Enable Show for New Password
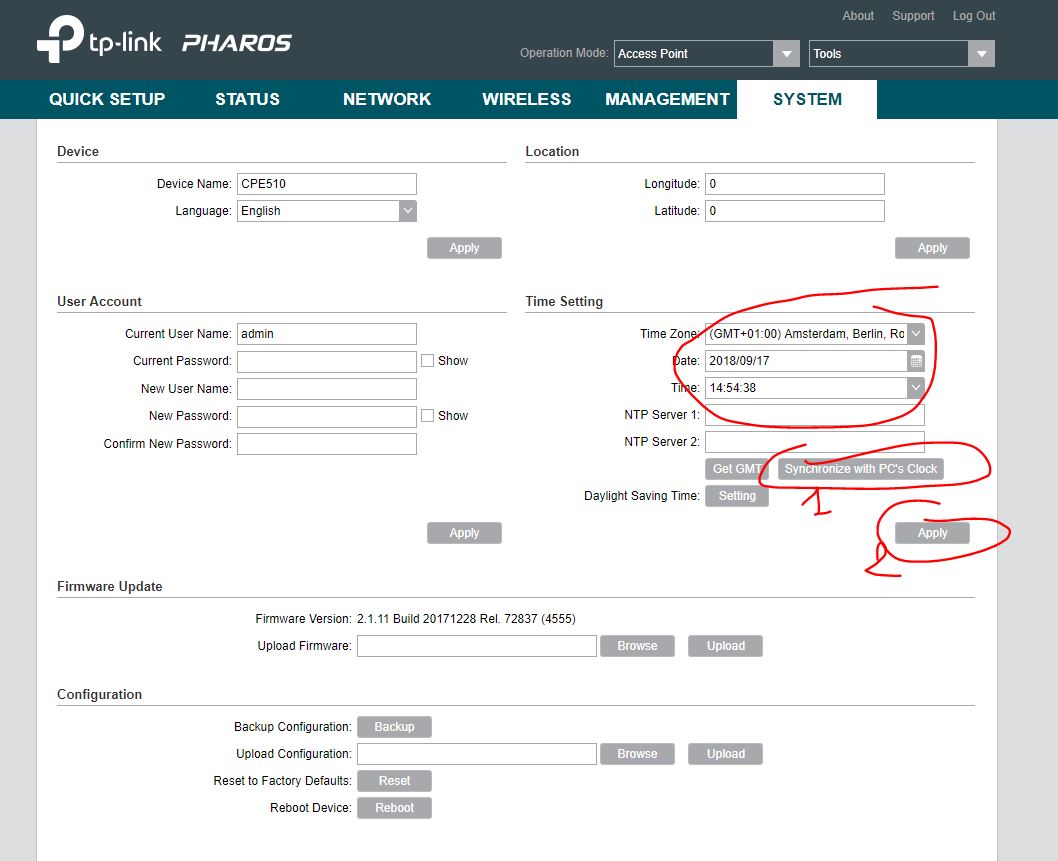This screenshot has width=1058, height=861. 427,416
